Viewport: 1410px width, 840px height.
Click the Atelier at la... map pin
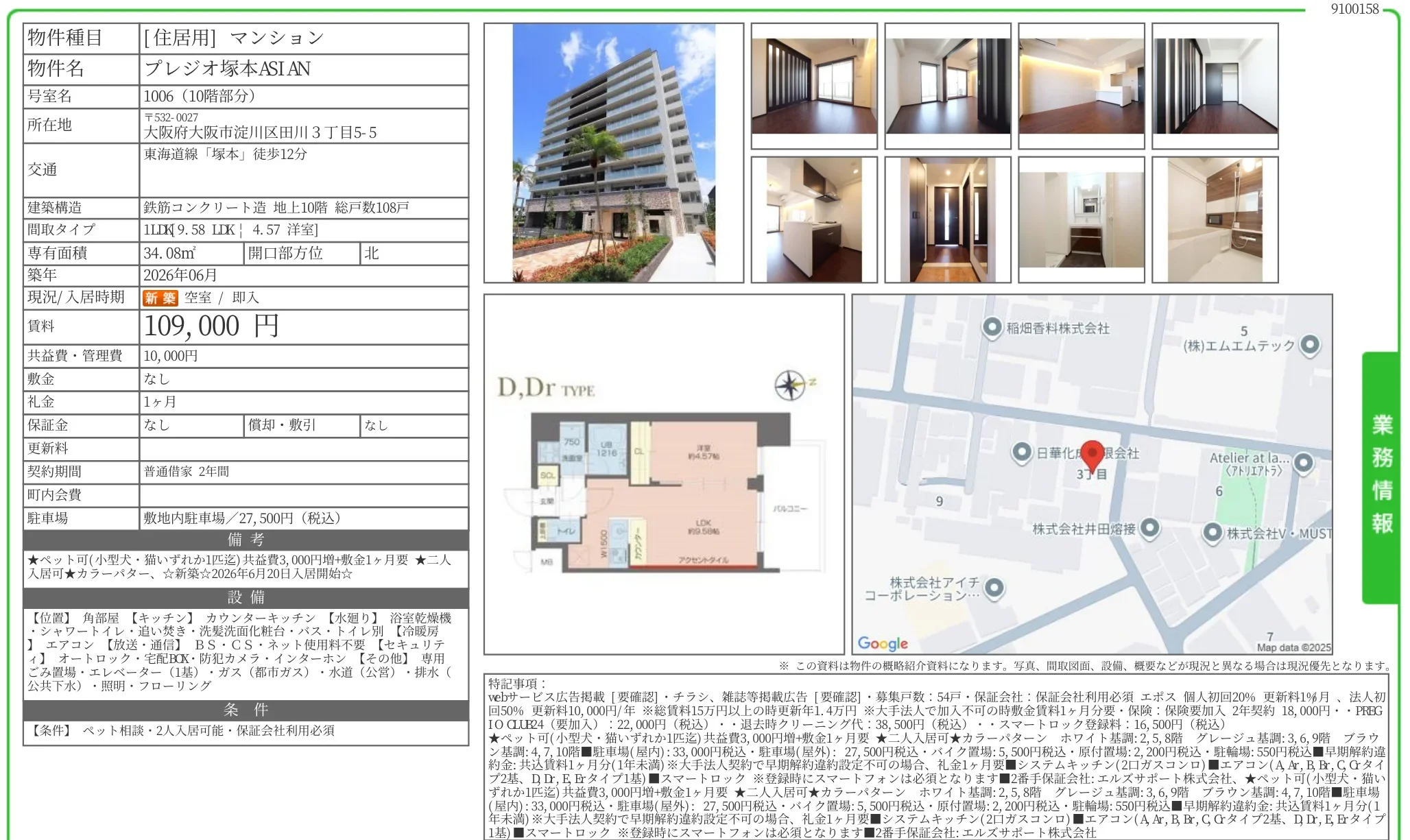(x=1303, y=463)
